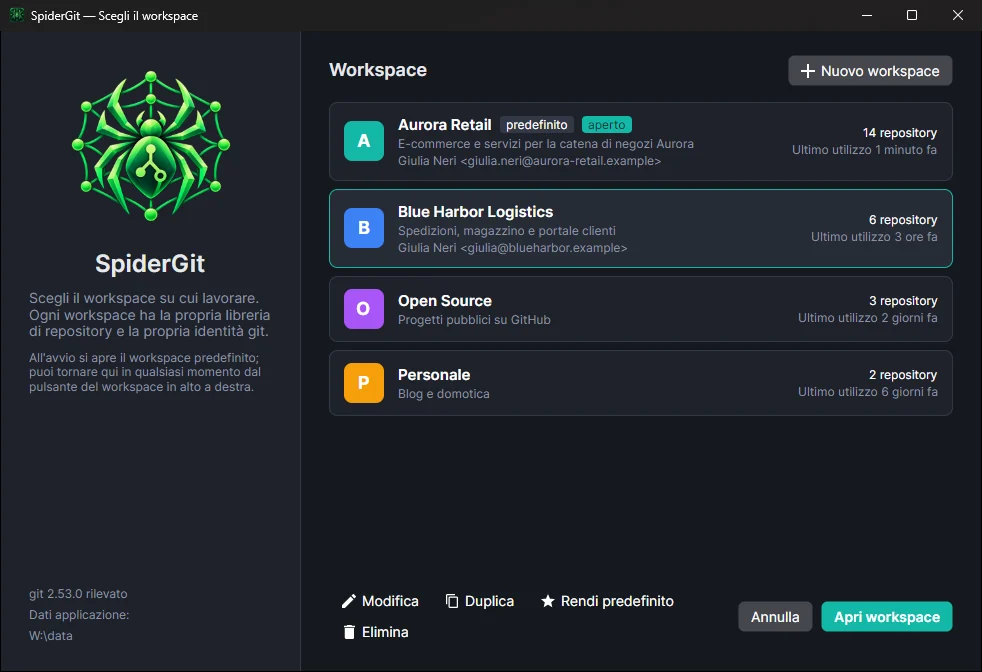Screen dimensions: 982x672
Task: Create a new workspace with Nuovo workspace
Action: click(870, 71)
